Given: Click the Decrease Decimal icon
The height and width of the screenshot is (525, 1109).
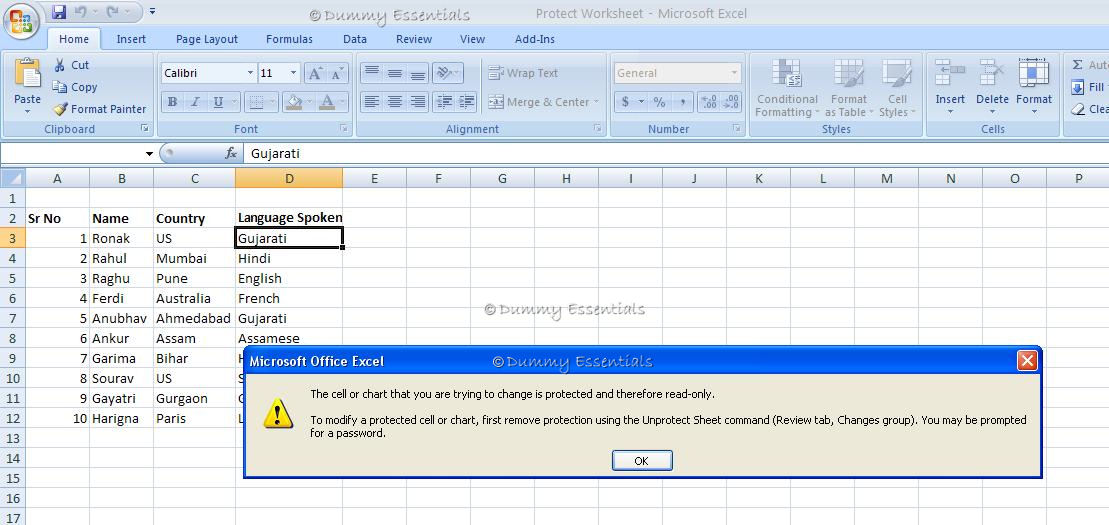Looking at the screenshot, I should coord(731,102).
